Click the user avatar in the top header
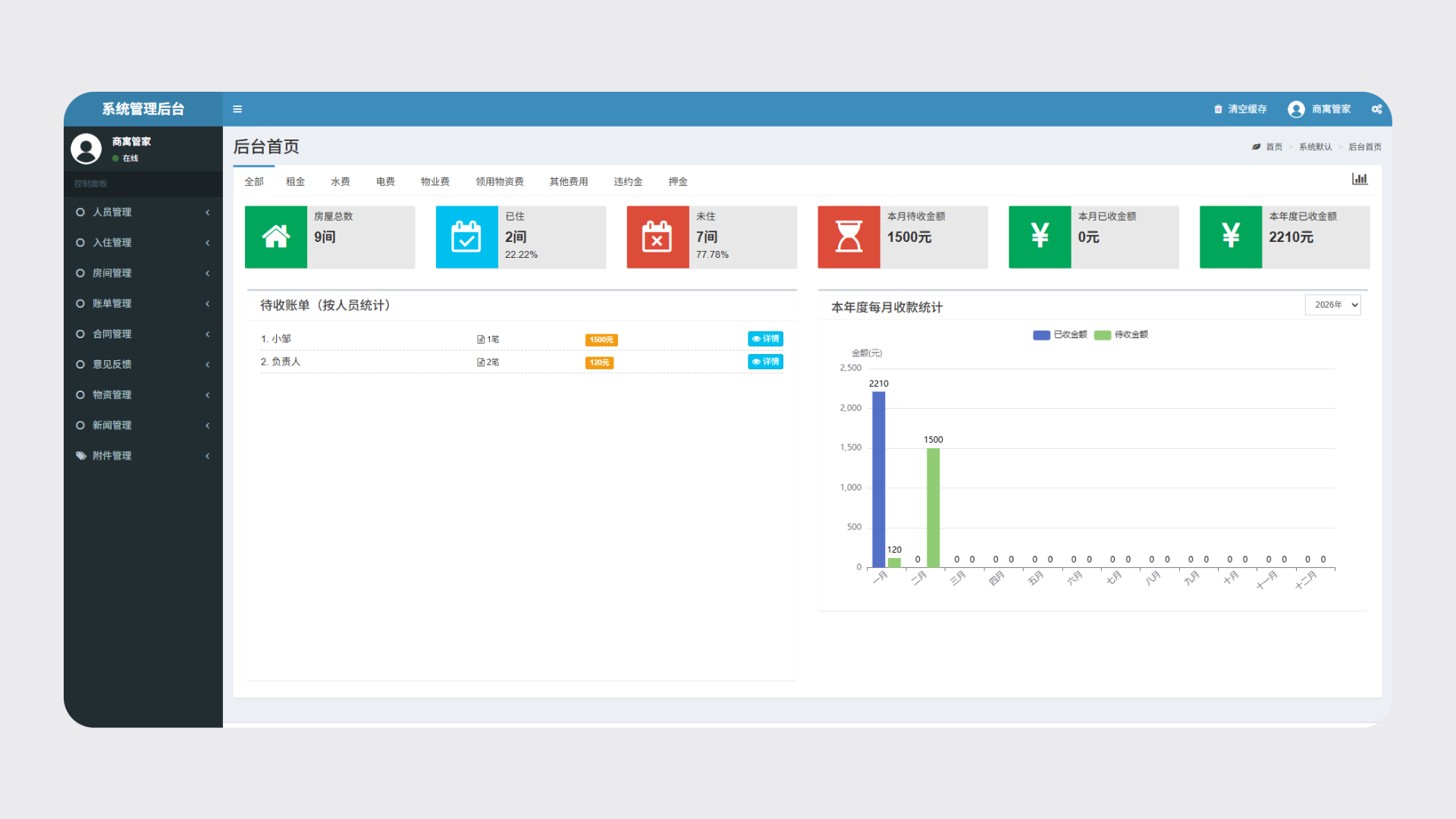 (x=1296, y=109)
